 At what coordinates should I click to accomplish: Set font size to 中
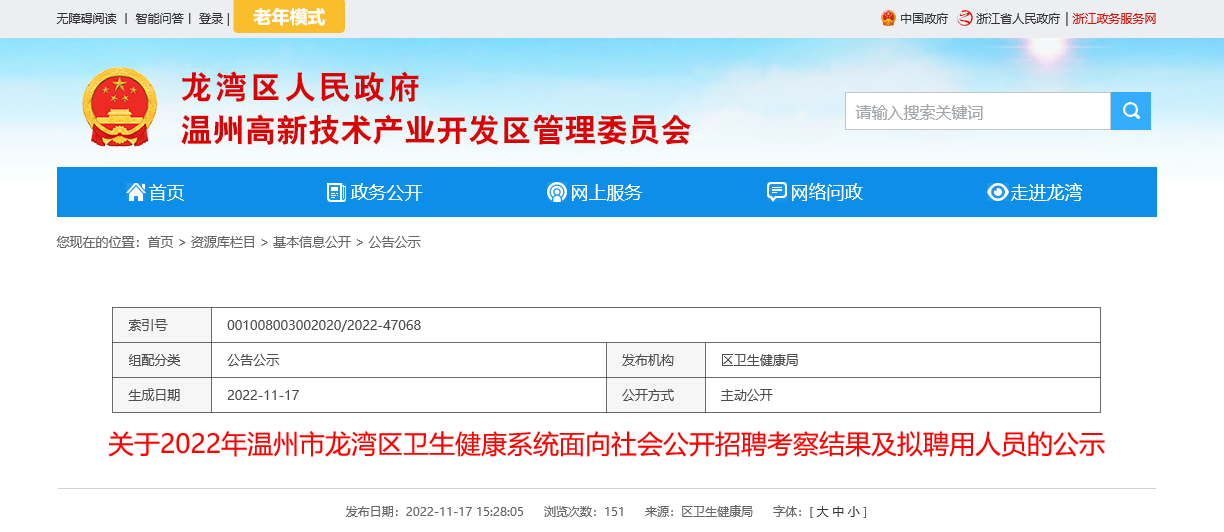pos(837,511)
